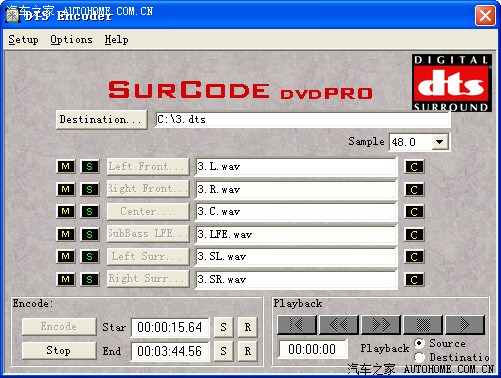Open the Help menu

point(116,39)
